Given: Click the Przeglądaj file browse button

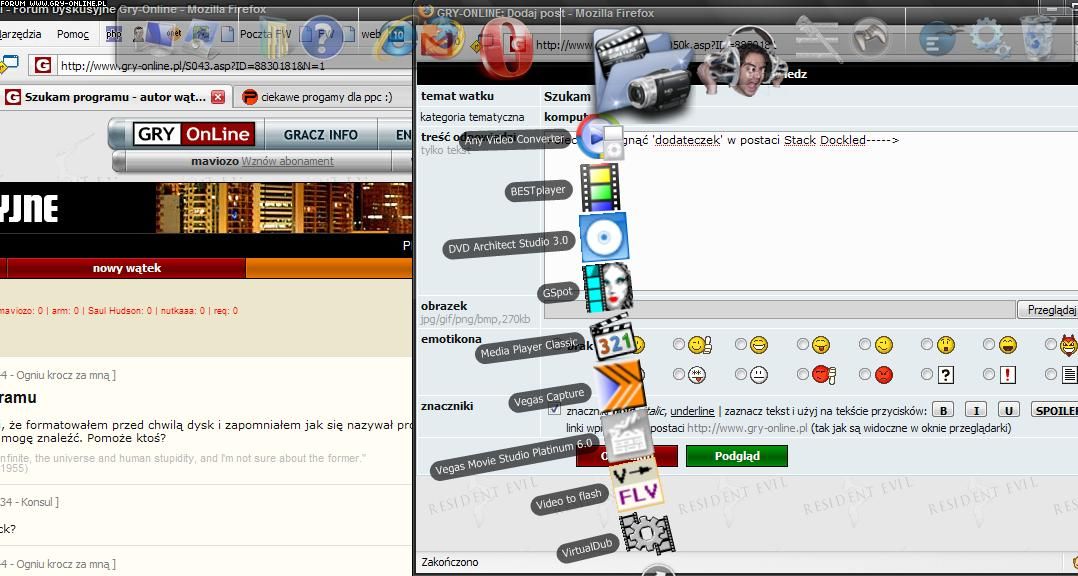Looking at the screenshot, I should [1047, 310].
